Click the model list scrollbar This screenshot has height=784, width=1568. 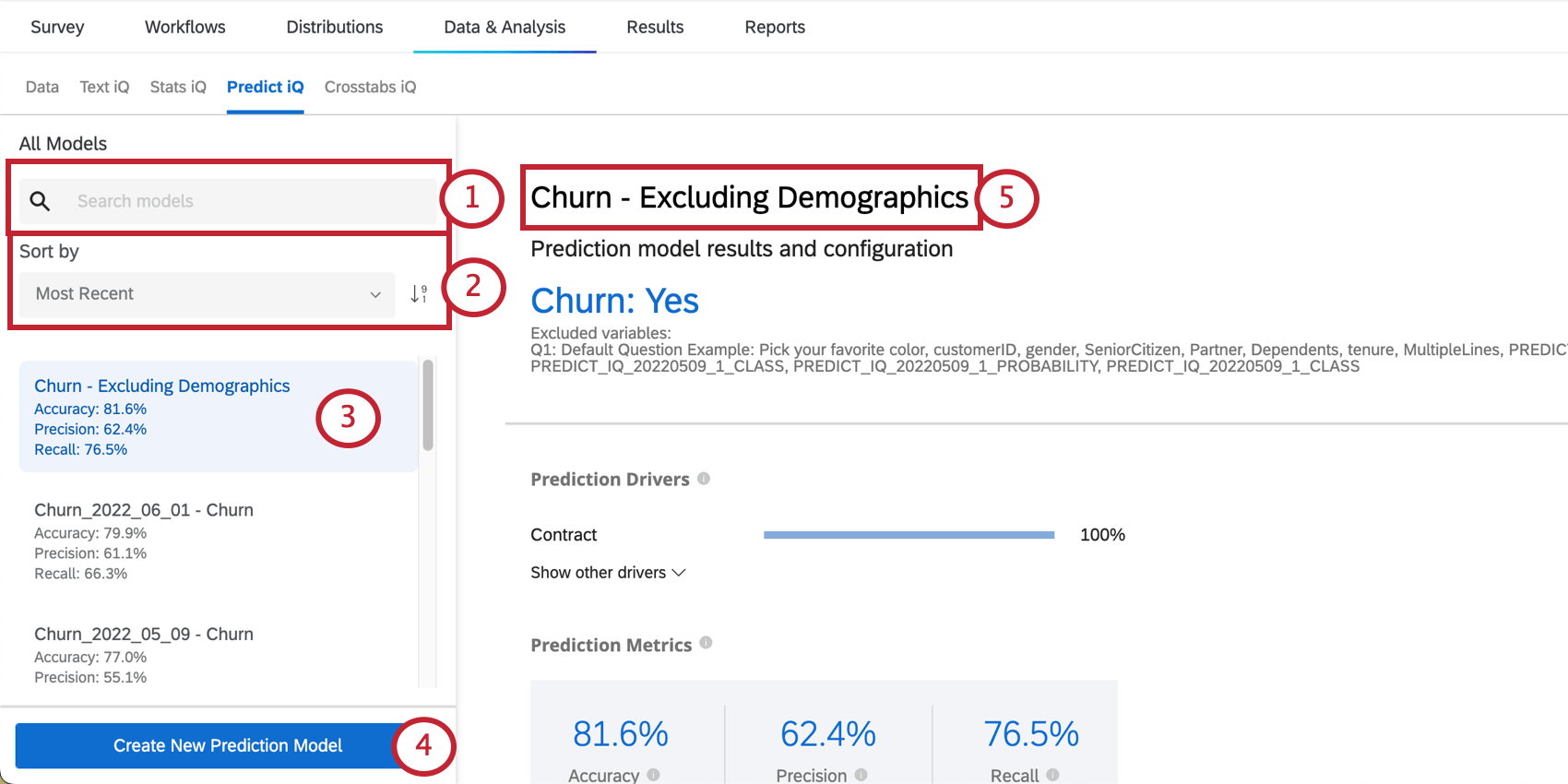[428, 406]
